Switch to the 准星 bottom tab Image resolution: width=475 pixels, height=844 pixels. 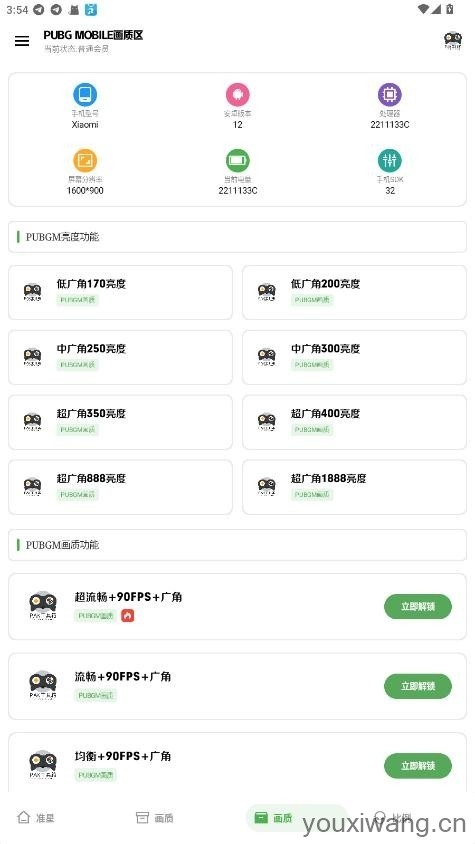pos(36,818)
